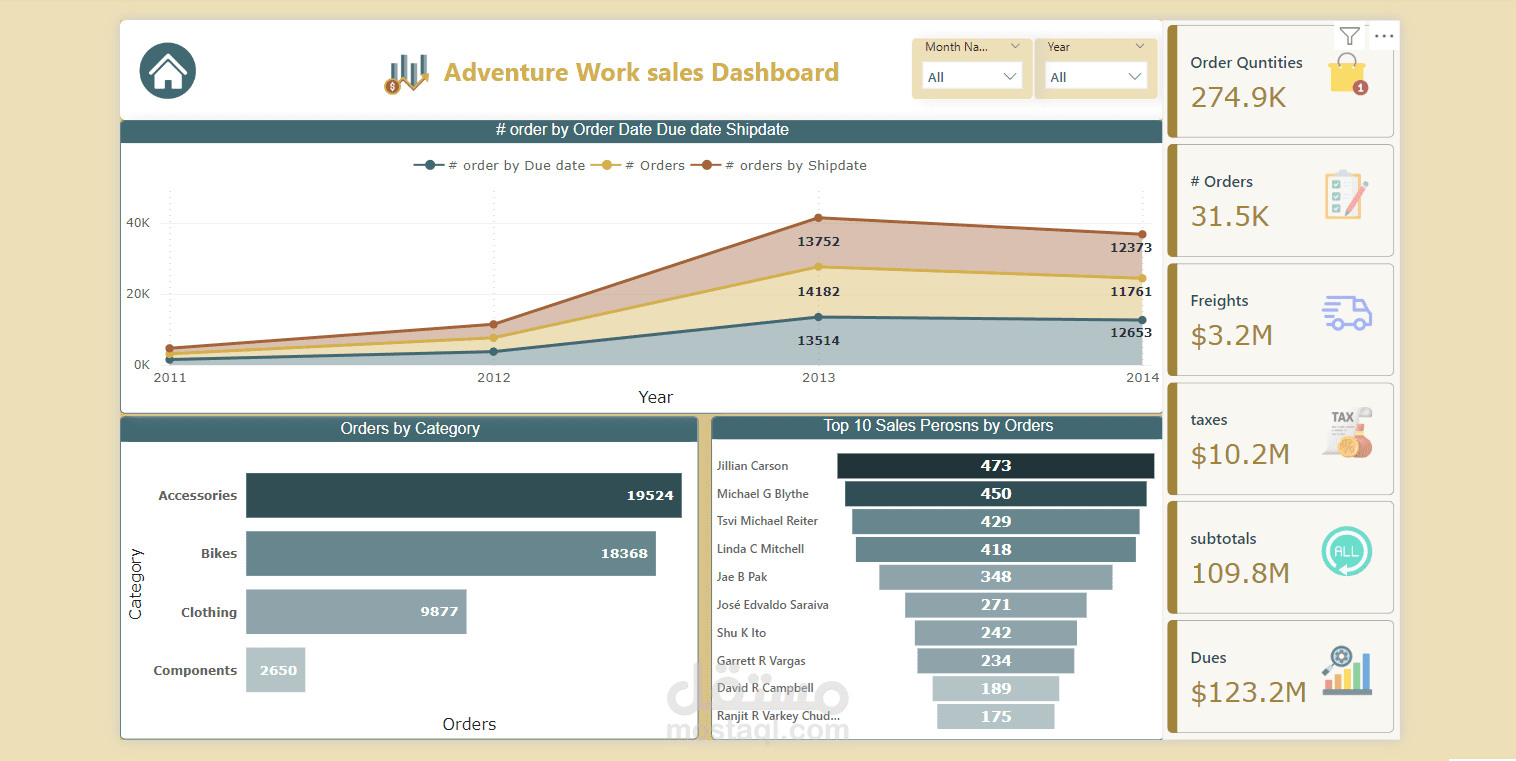This screenshot has width=1516, height=761.
Task: Click the 2014 Orders data point 11761
Action: [1142, 278]
